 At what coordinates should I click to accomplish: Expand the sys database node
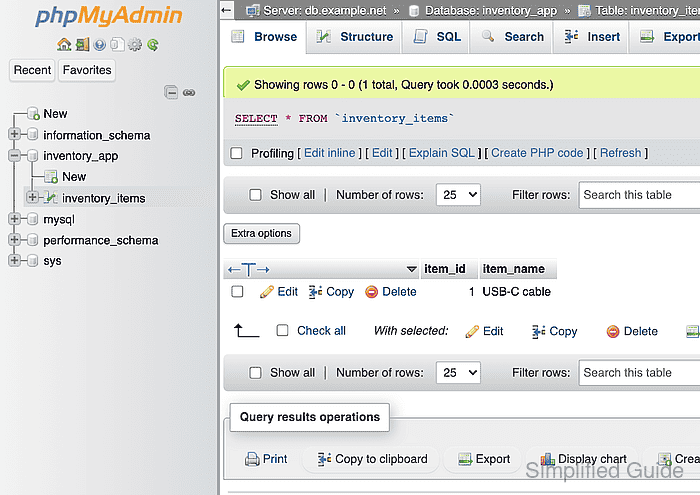14,260
